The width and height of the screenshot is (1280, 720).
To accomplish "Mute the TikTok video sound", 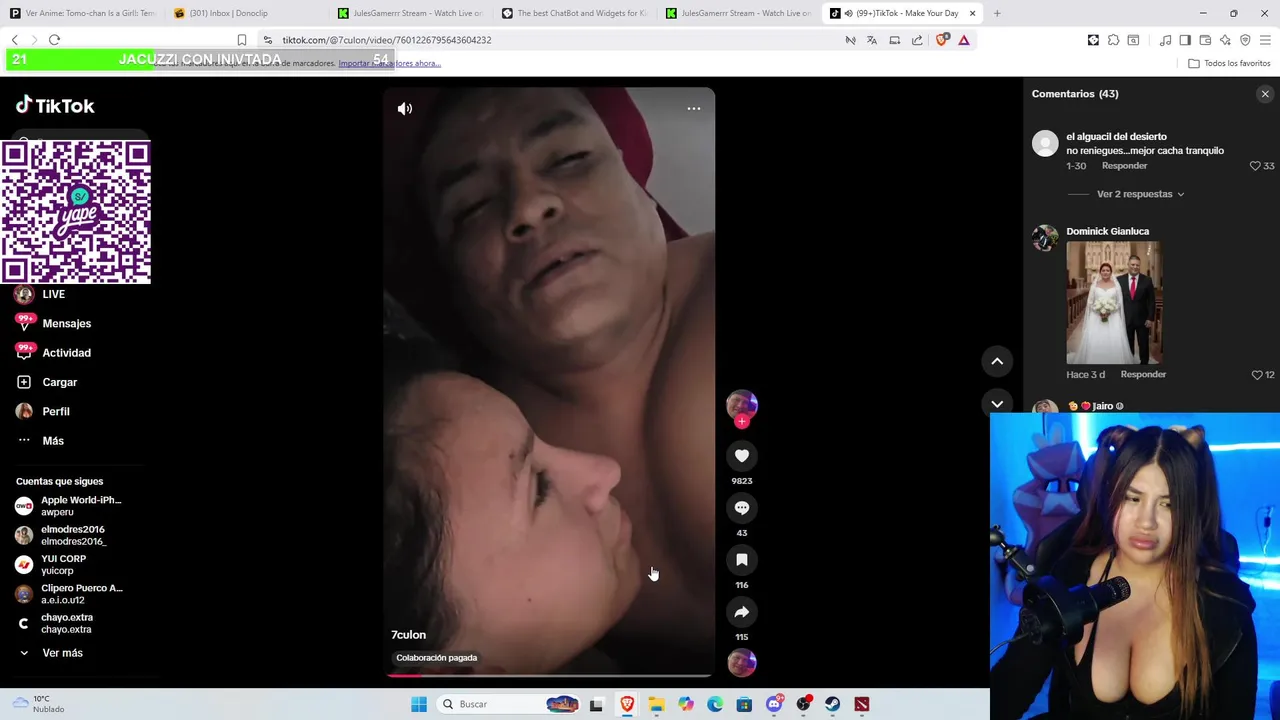I will click(x=405, y=109).
